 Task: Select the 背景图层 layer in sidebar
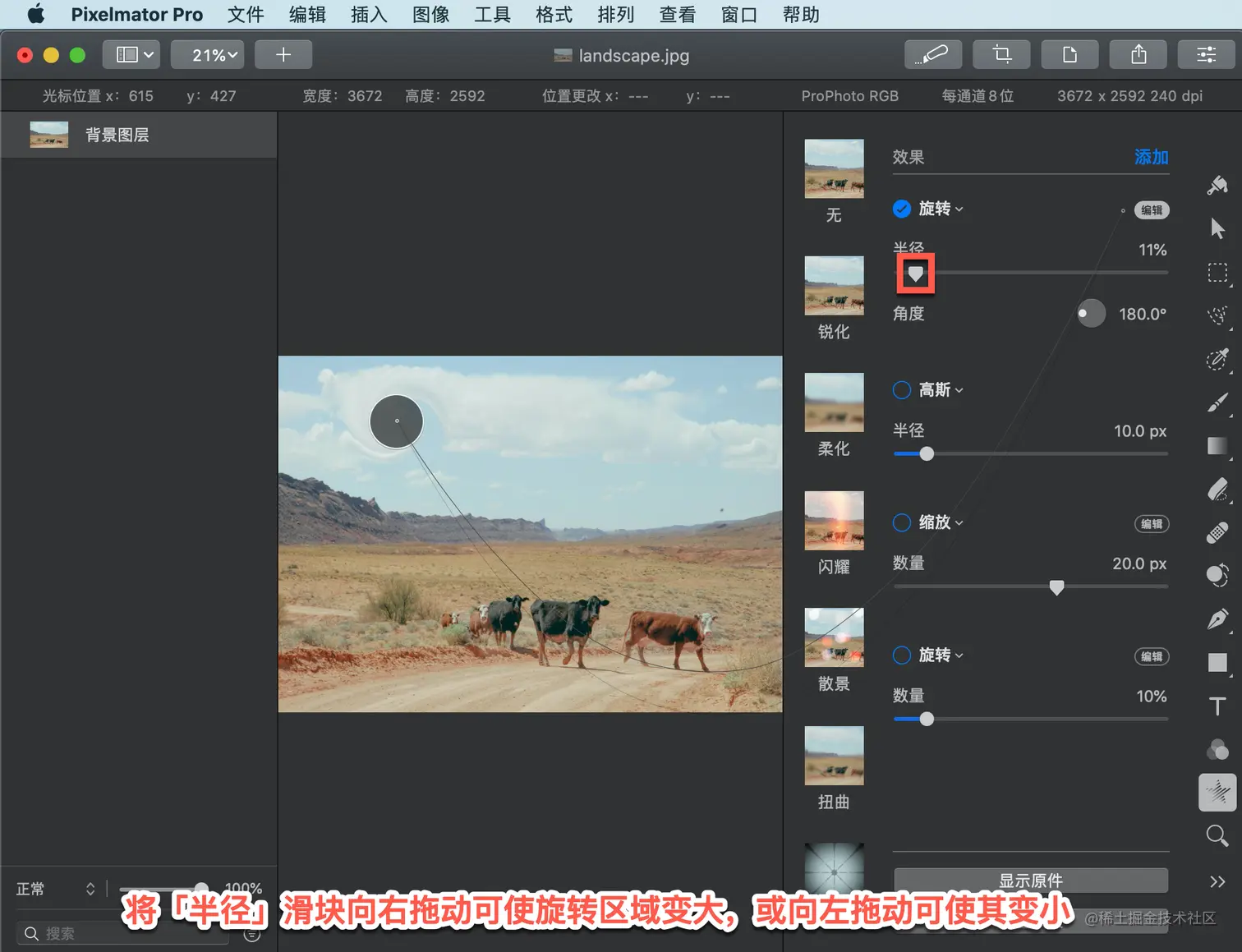click(x=139, y=135)
